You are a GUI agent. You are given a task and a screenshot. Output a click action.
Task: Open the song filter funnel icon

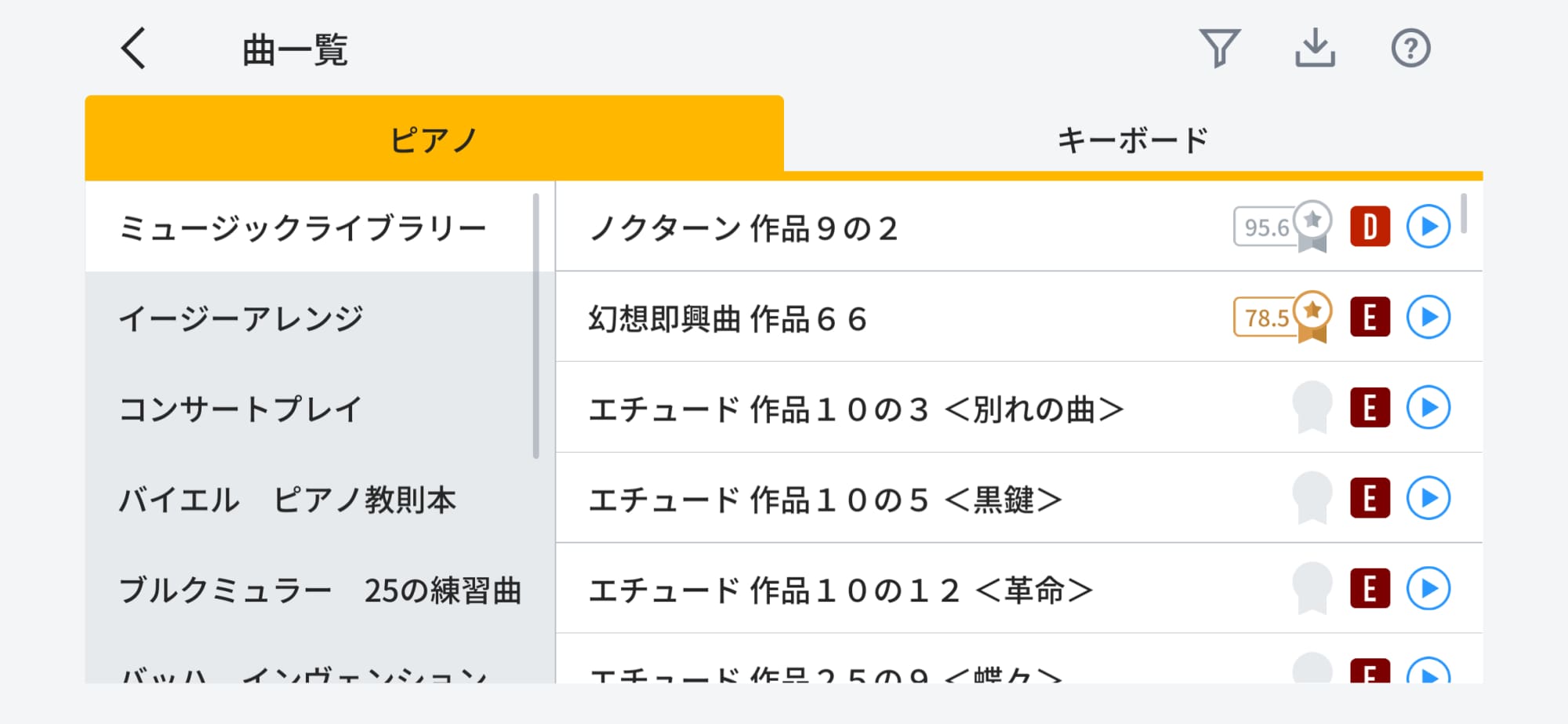(1219, 49)
